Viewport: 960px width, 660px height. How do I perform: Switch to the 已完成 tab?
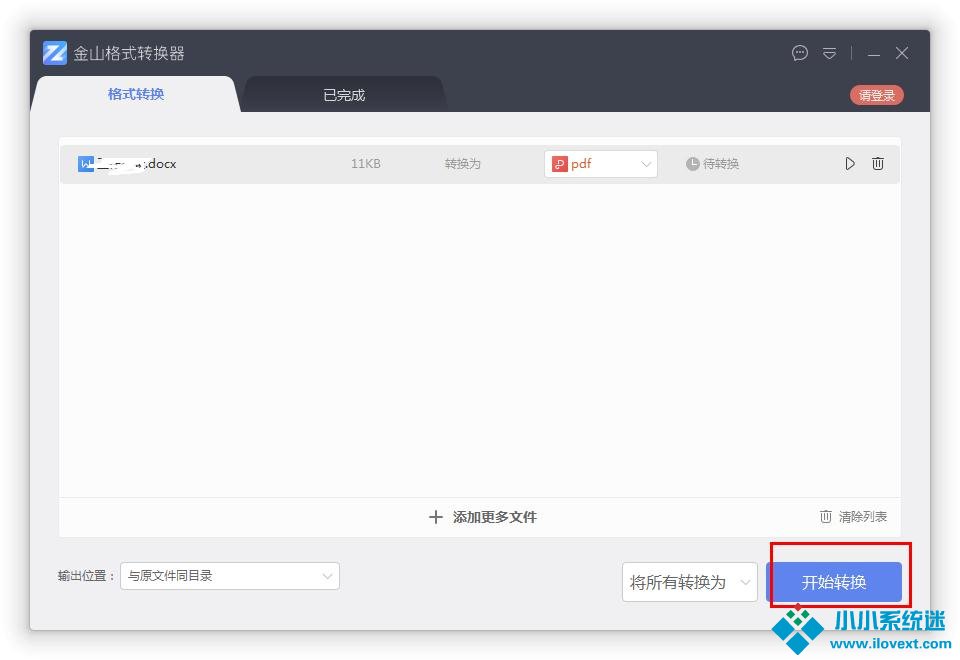[x=344, y=95]
